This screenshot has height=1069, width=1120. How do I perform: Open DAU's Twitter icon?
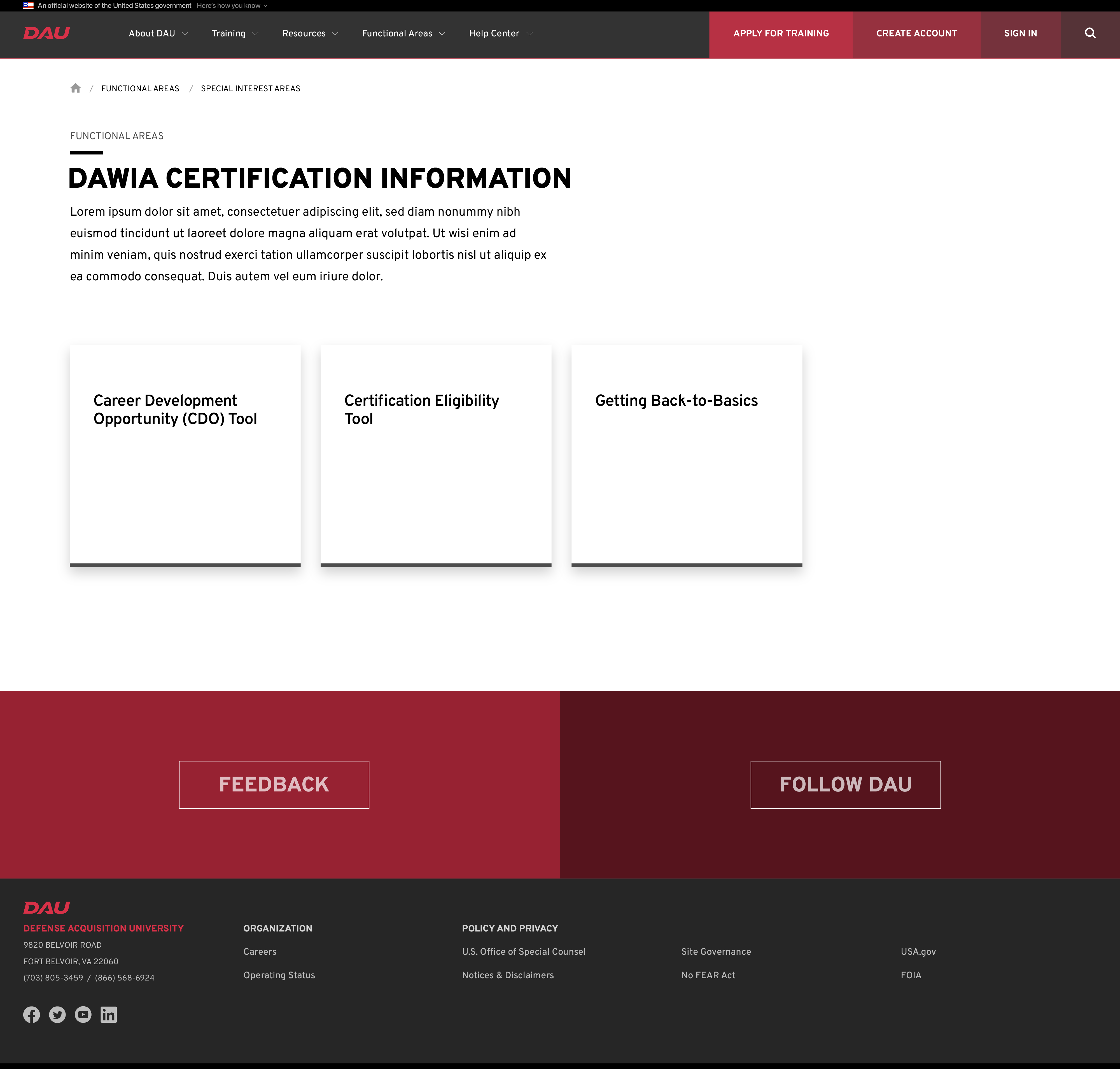57,1014
